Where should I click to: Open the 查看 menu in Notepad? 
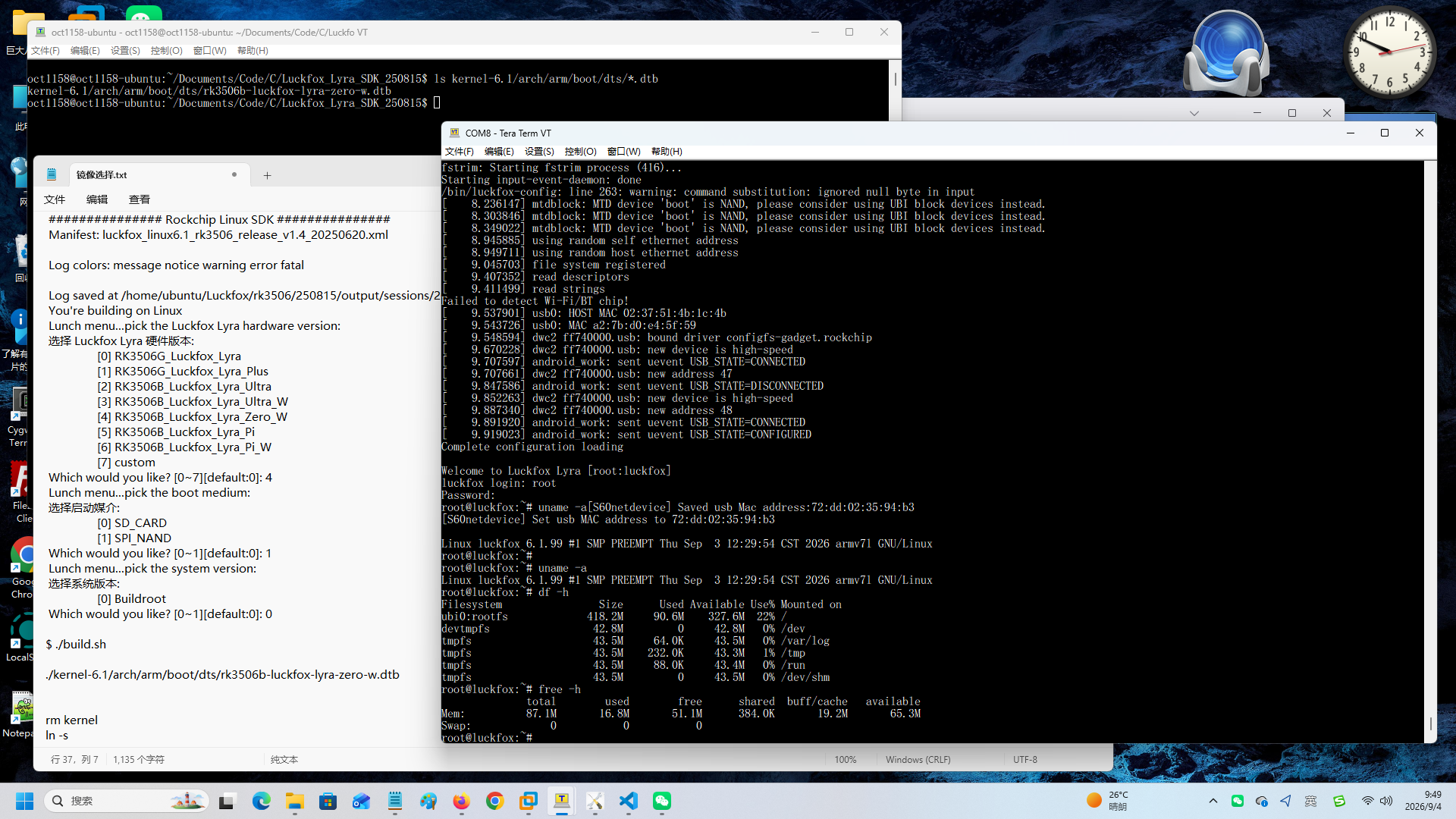point(140,199)
